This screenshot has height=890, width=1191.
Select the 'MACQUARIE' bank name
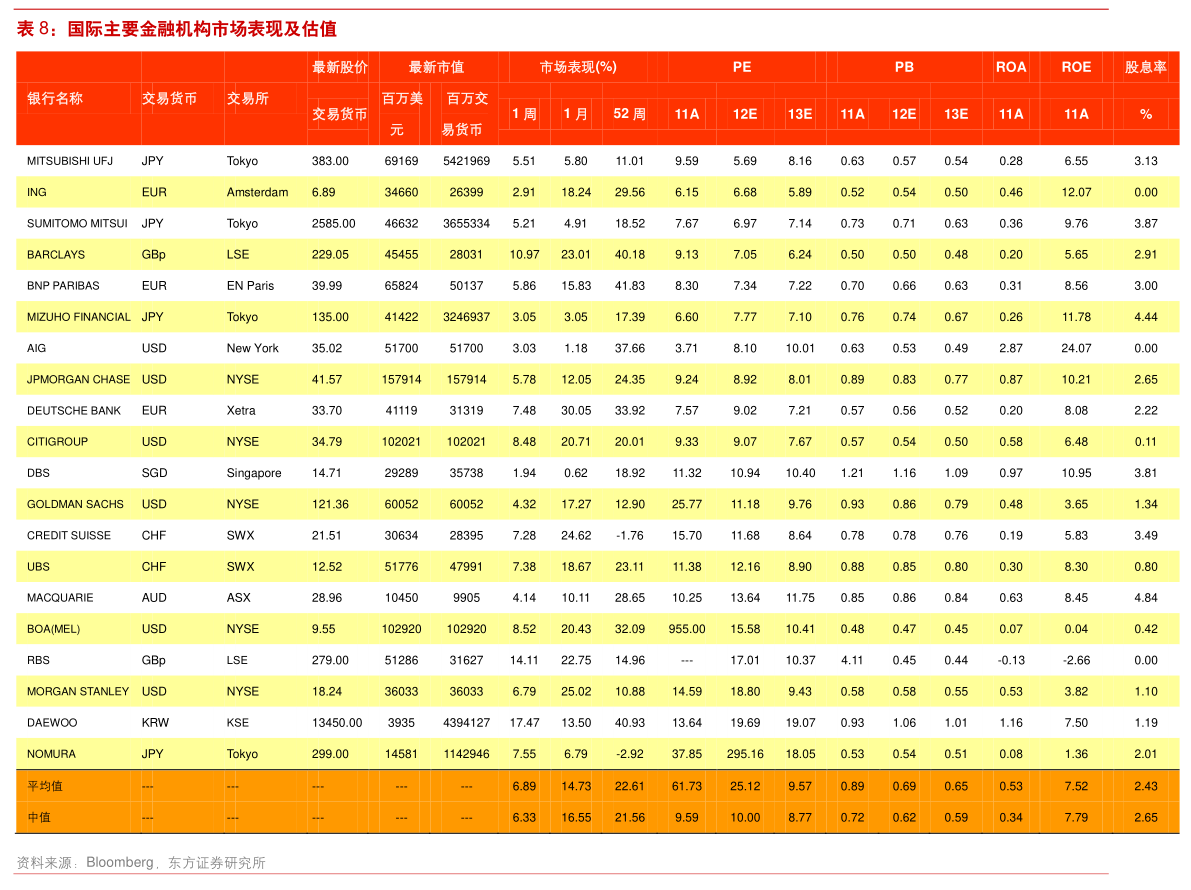pos(60,598)
